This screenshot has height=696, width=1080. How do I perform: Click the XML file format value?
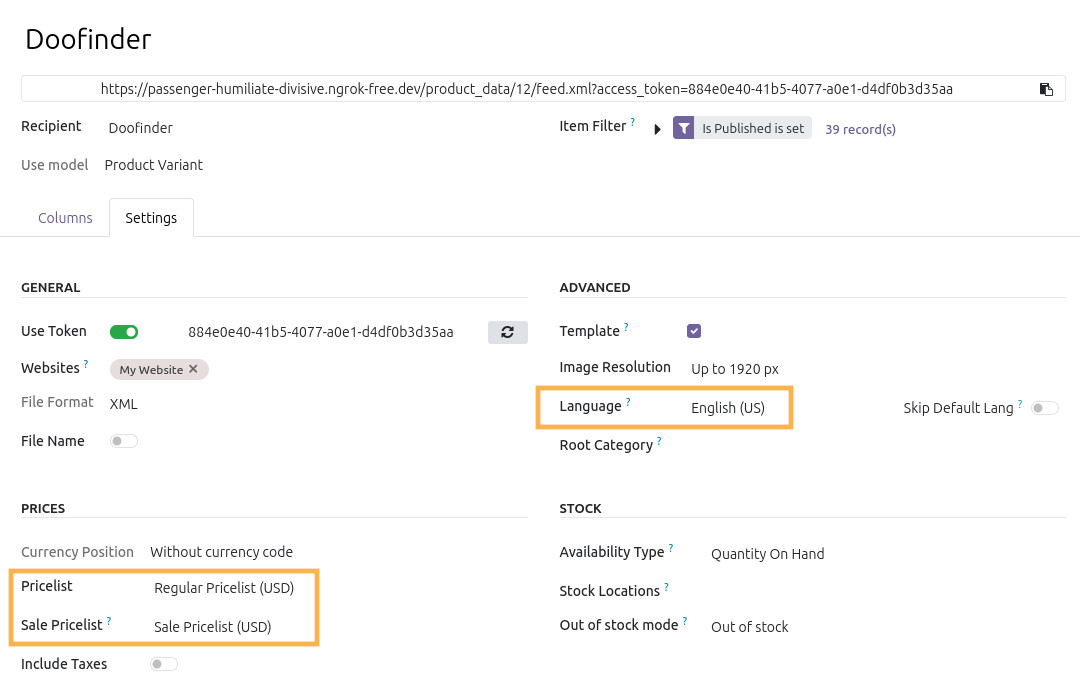[123, 405]
